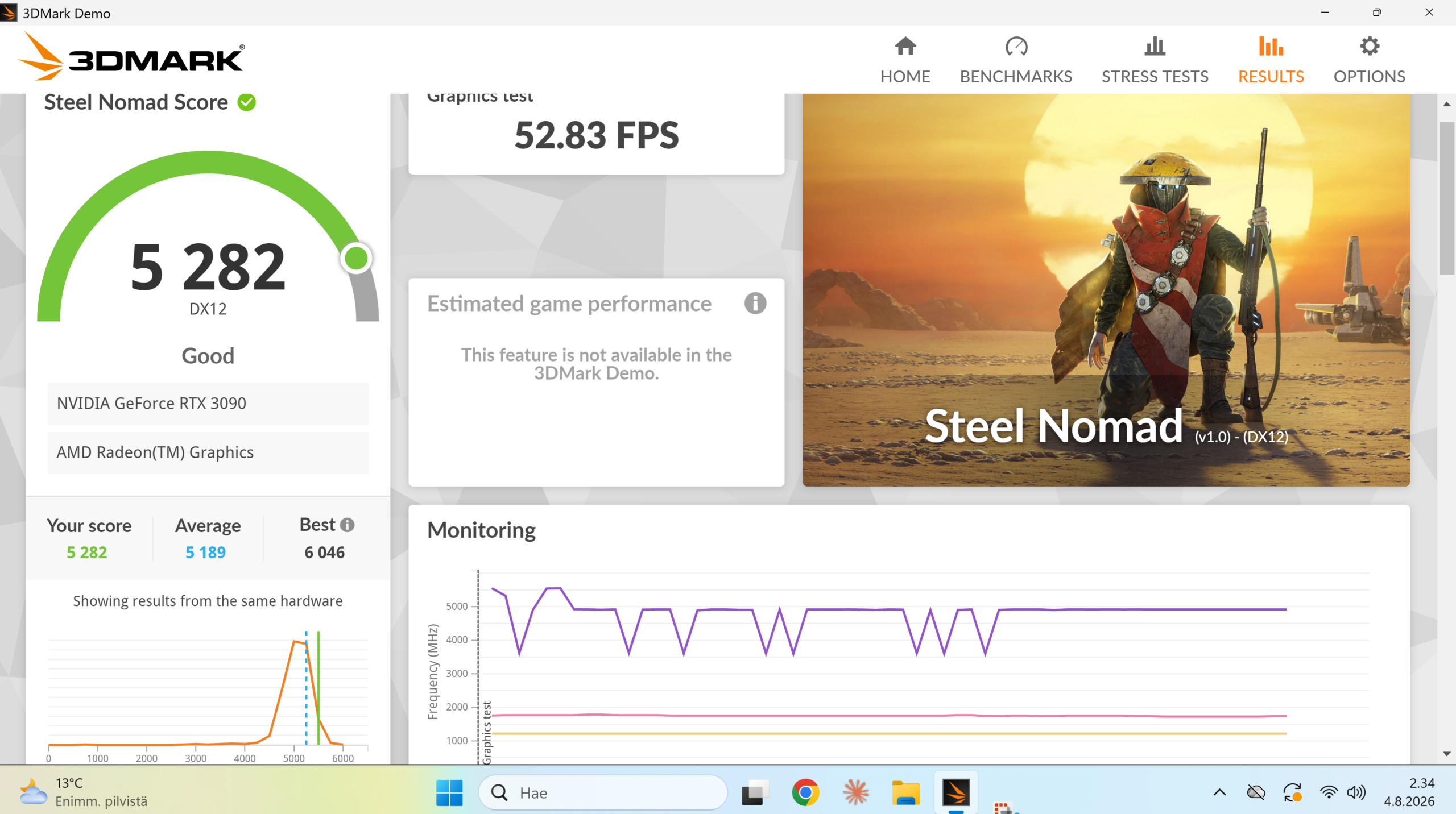This screenshot has width=1456, height=814.
Task: Click the scrollbar up arrow
Action: click(1446, 104)
